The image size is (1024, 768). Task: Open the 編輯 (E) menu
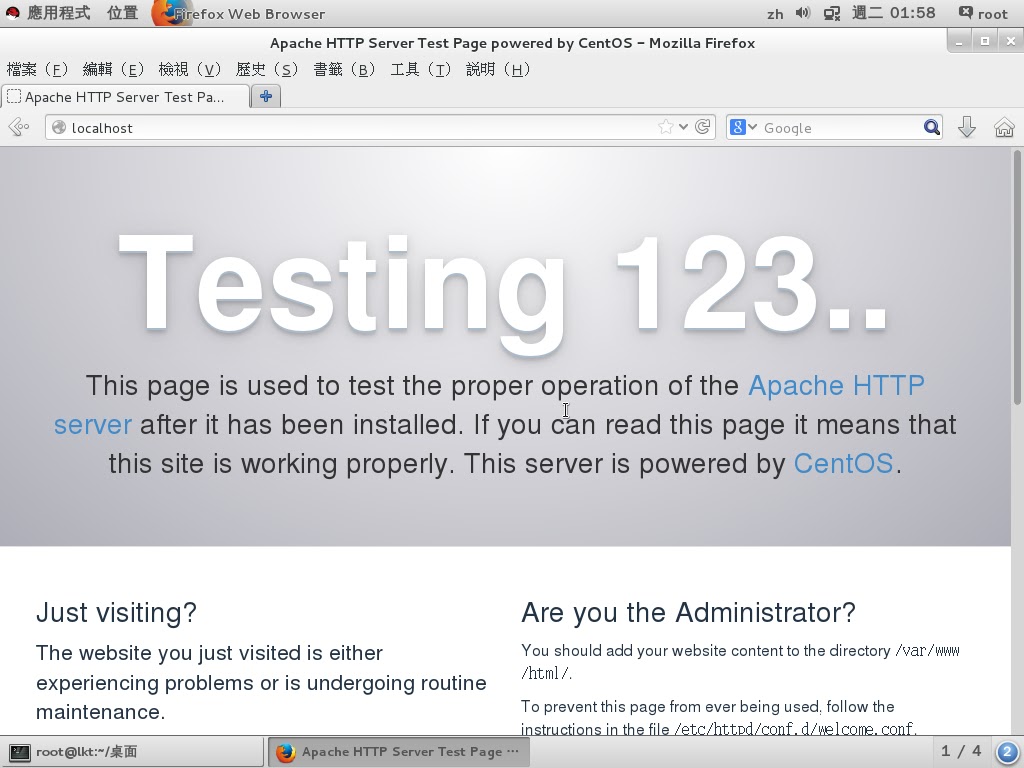point(114,69)
